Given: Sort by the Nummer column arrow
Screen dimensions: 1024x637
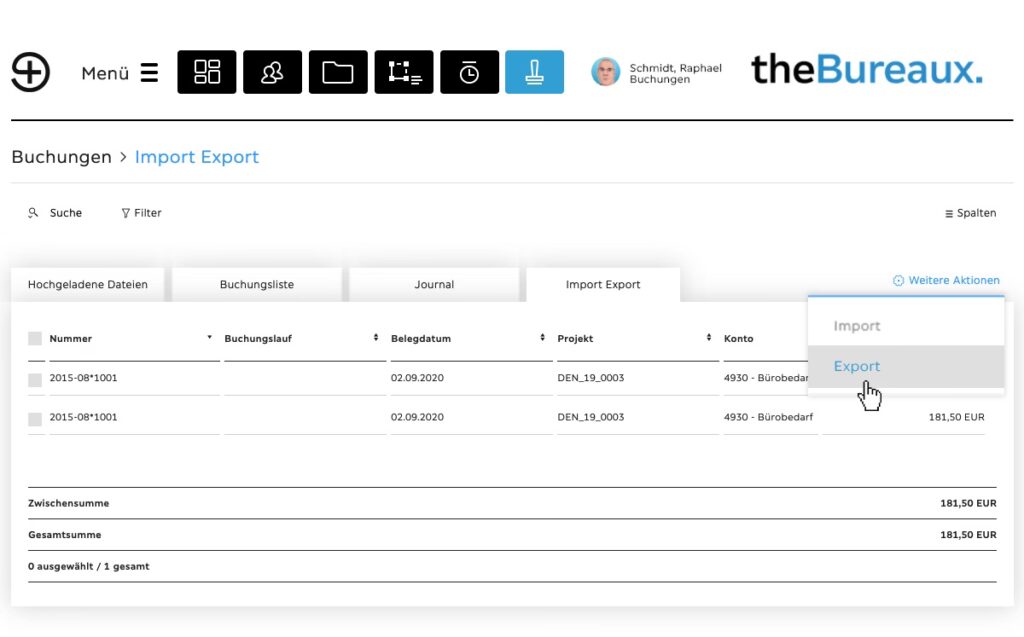Looking at the screenshot, I should [x=209, y=338].
